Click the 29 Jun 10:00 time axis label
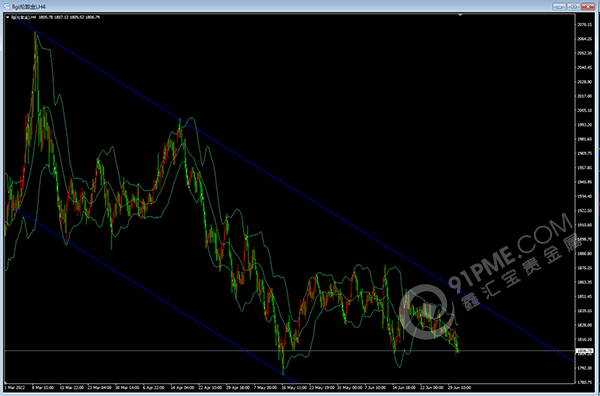 pos(460,388)
